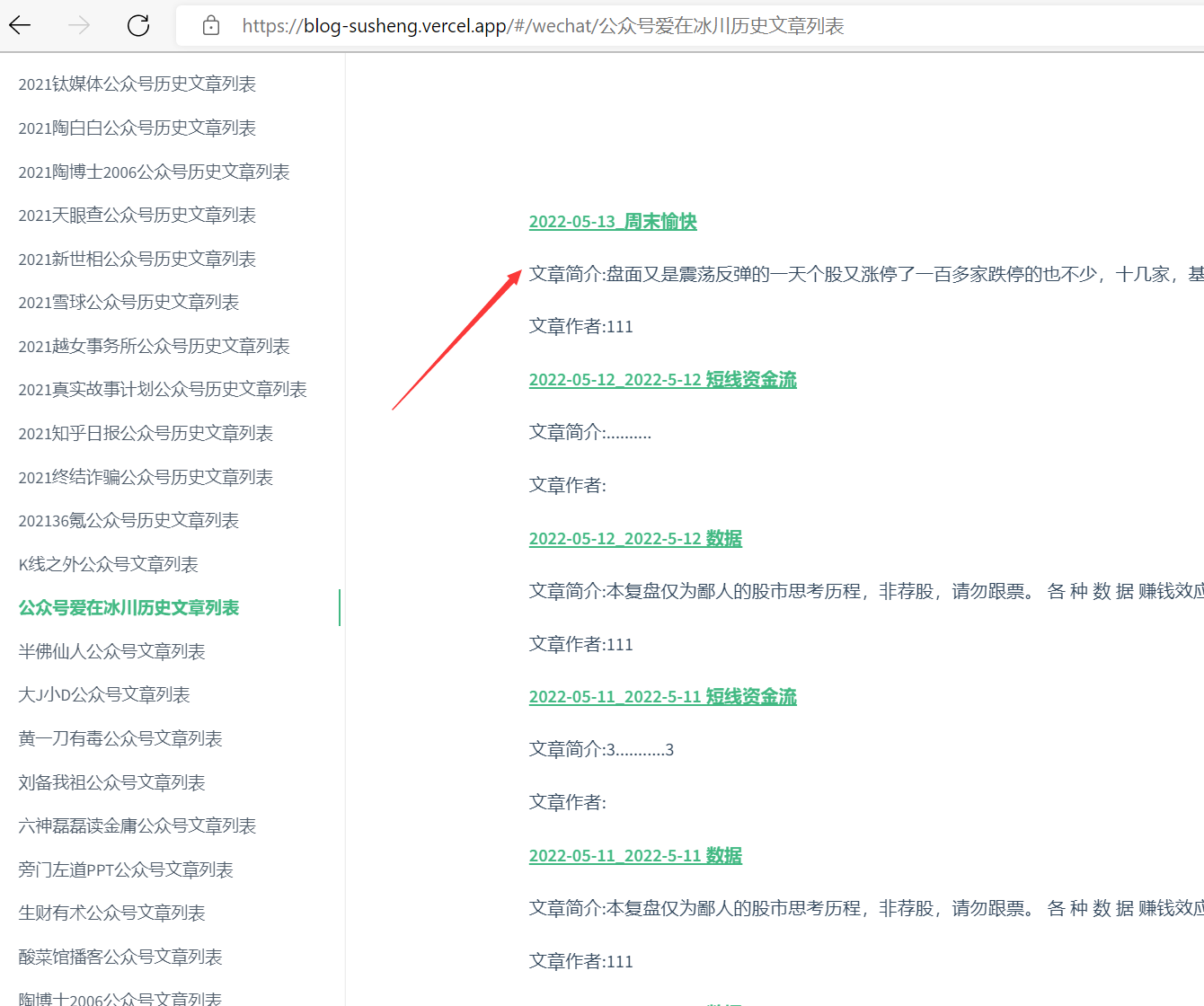Select 酸菜馆播客公众号文章列表 in the sidebar
Image resolution: width=1204 pixels, height=1006 pixels.
[120, 957]
